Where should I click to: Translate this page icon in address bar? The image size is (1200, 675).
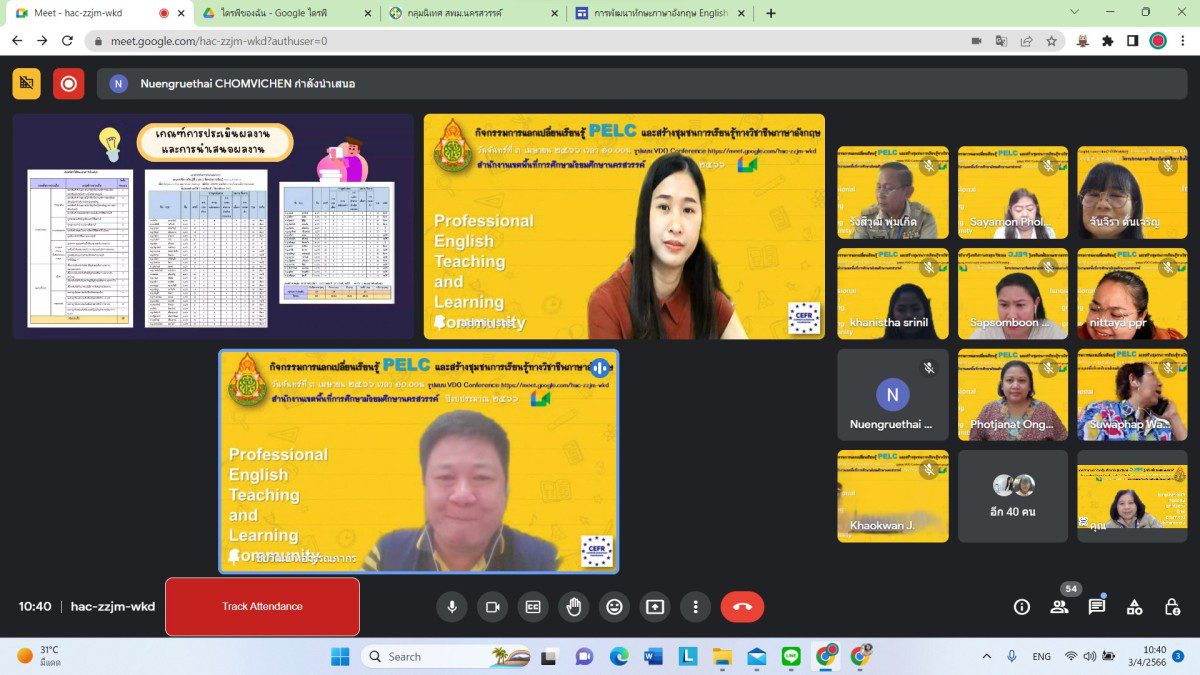[1001, 41]
